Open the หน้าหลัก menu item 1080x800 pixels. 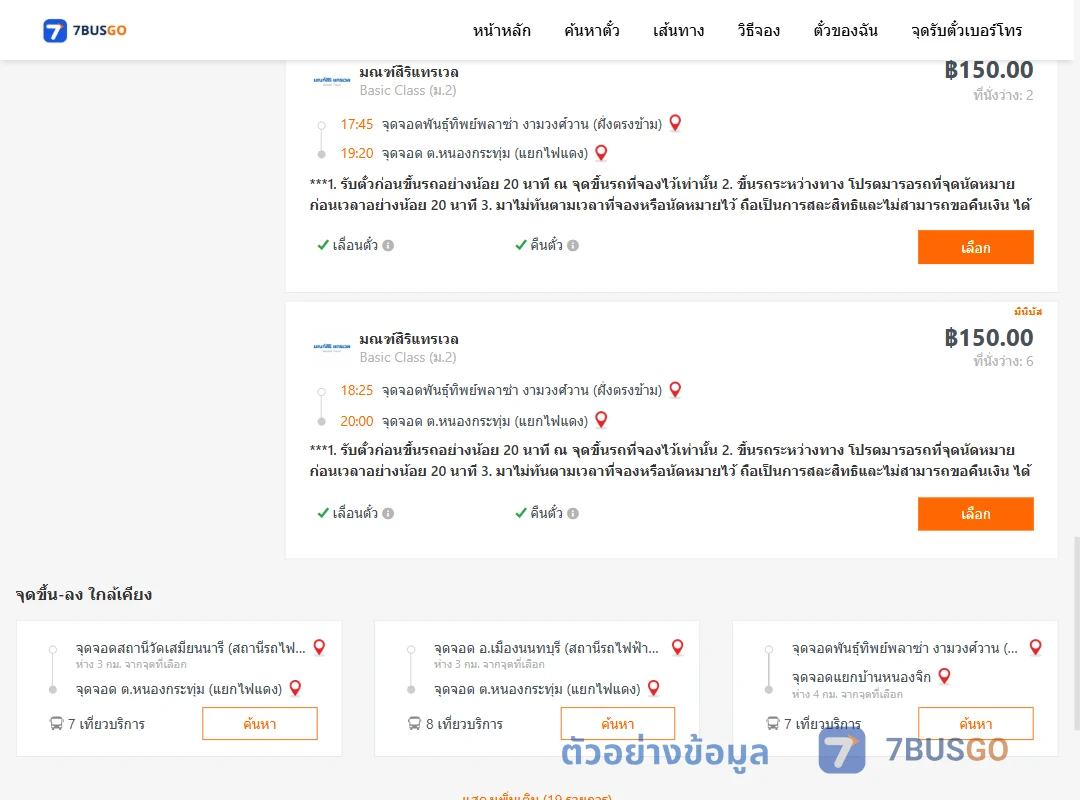click(501, 30)
